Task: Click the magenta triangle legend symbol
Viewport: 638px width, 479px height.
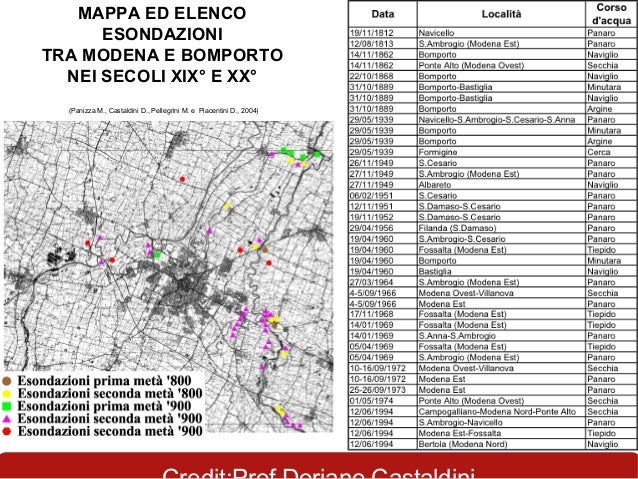Action: point(7,419)
